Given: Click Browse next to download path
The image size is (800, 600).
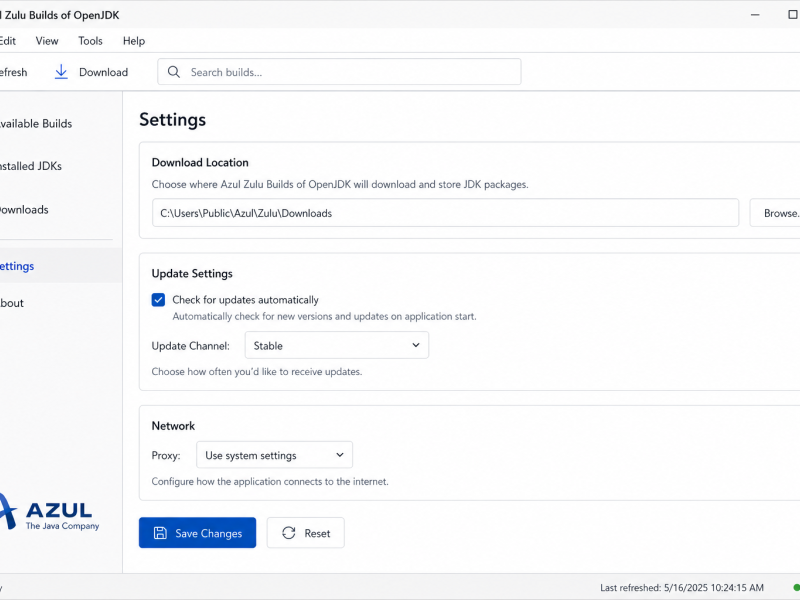Looking at the screenshot, I should pyautogui.click(x=775, y=213).
